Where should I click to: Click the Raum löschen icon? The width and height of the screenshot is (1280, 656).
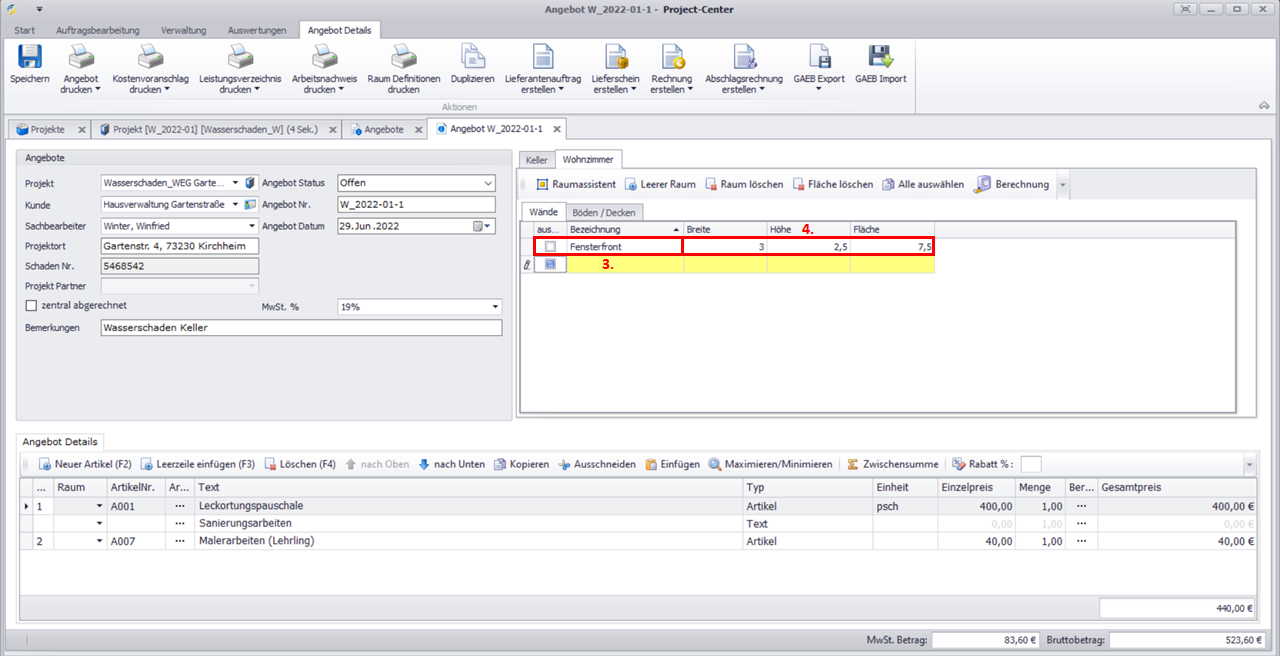[x=712, y=185]
